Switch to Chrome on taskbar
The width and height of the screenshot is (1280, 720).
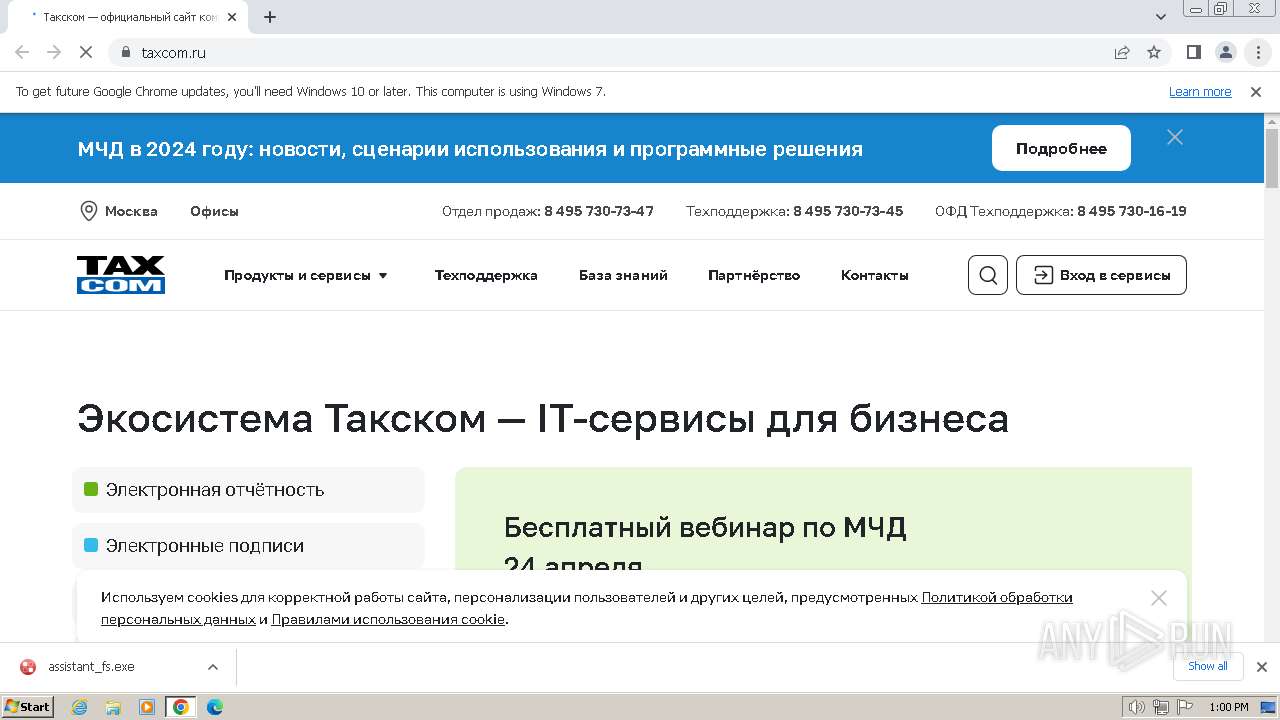(181, 707)
